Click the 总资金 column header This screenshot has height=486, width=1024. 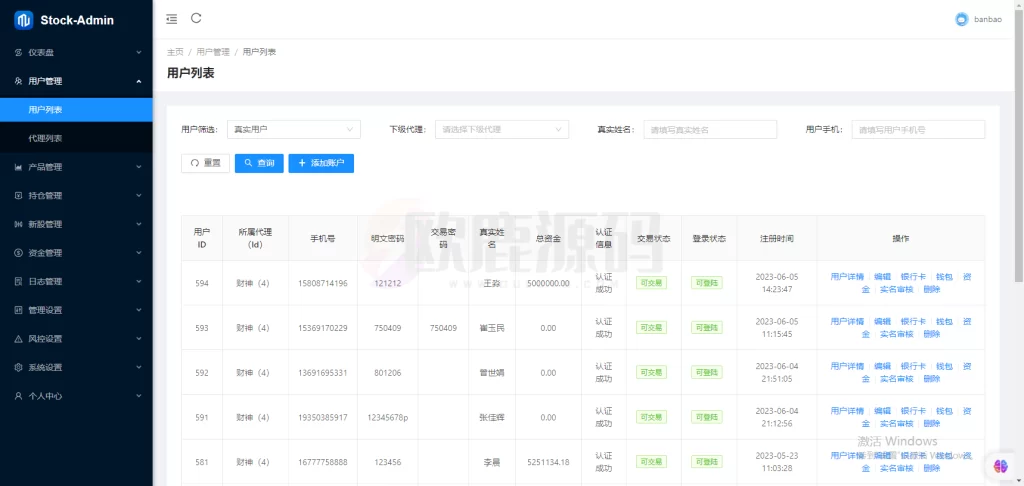548,238
